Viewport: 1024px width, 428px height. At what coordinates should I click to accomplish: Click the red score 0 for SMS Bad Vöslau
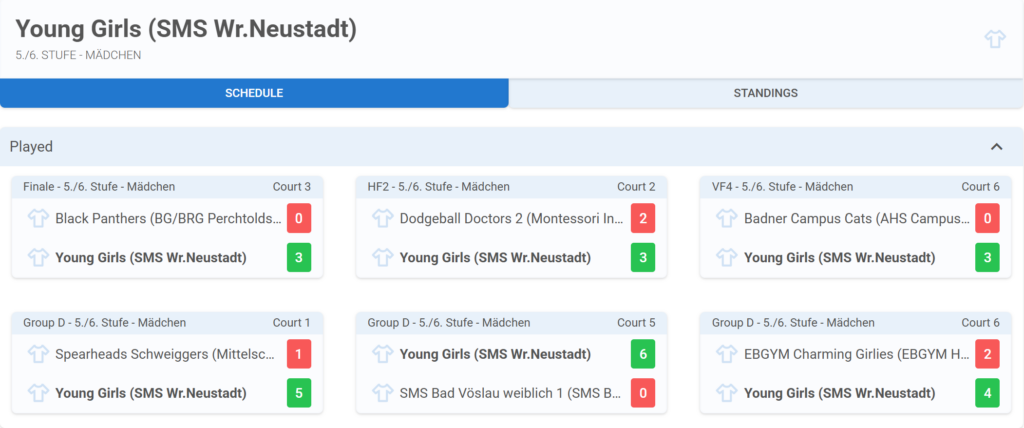[x=643, y=393]
